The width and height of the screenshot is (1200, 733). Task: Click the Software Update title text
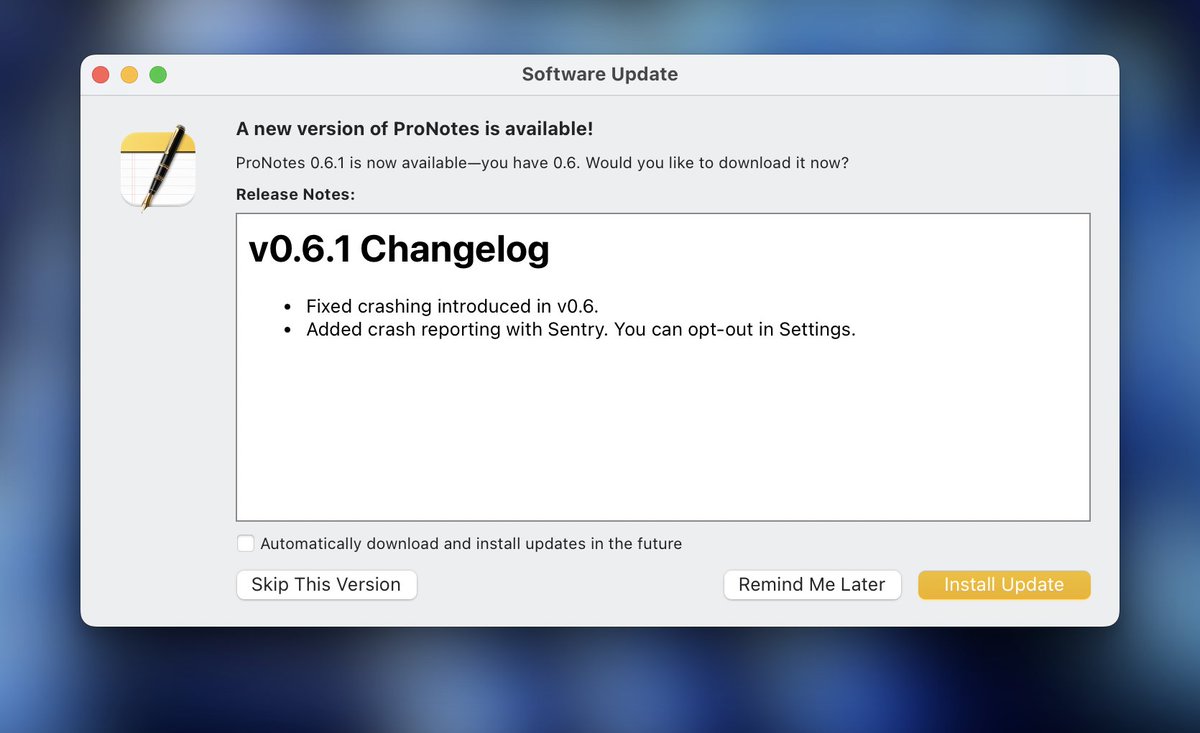click(x=600, y=75)
